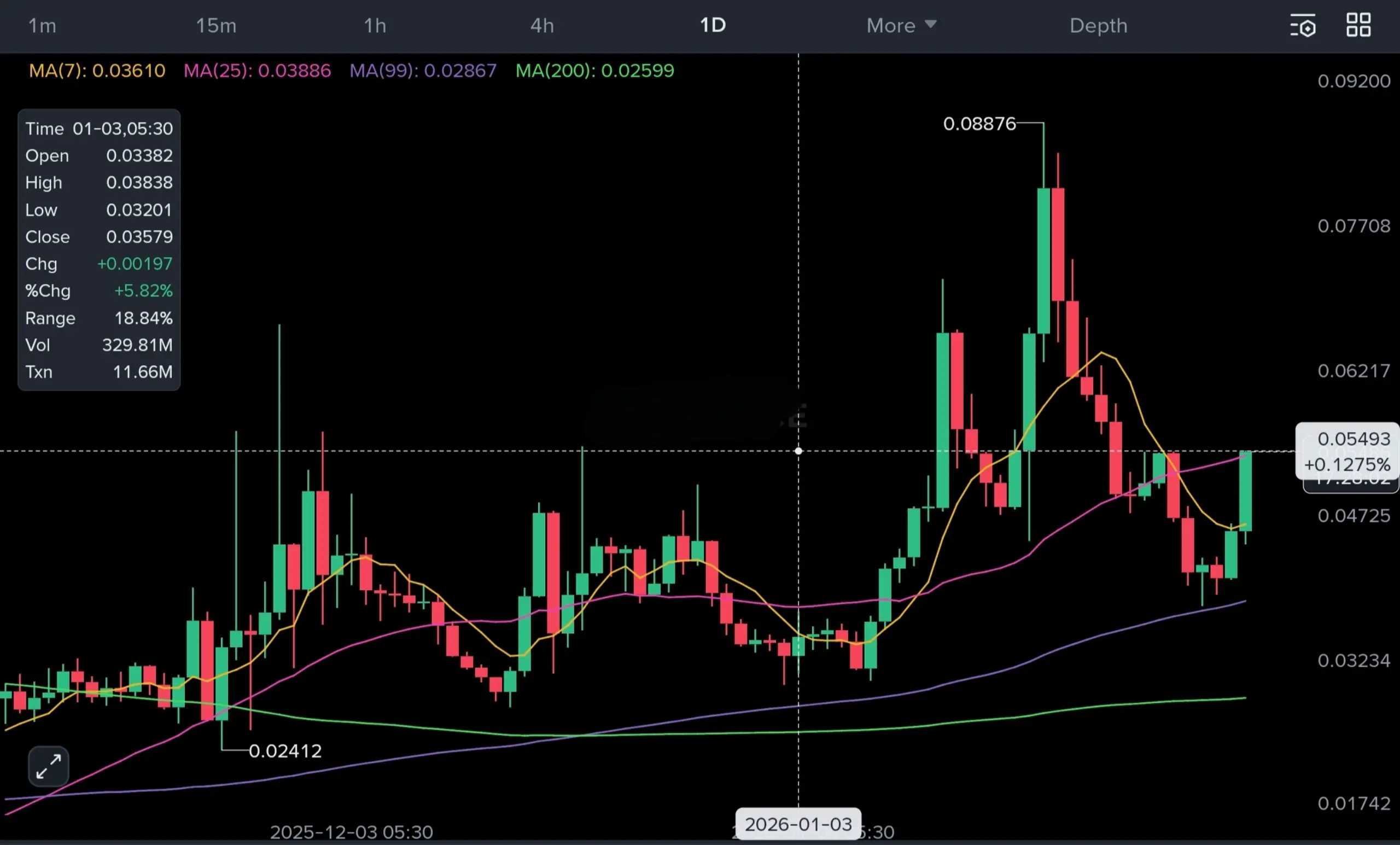Open the grid layout icon
This screenshot has height=845, width=1400.
(x=1358, y=25)
